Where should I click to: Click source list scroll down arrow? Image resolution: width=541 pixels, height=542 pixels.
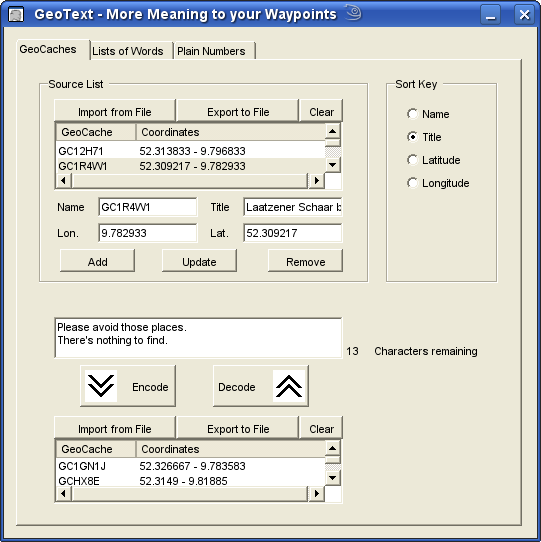(x=333, y=165)
